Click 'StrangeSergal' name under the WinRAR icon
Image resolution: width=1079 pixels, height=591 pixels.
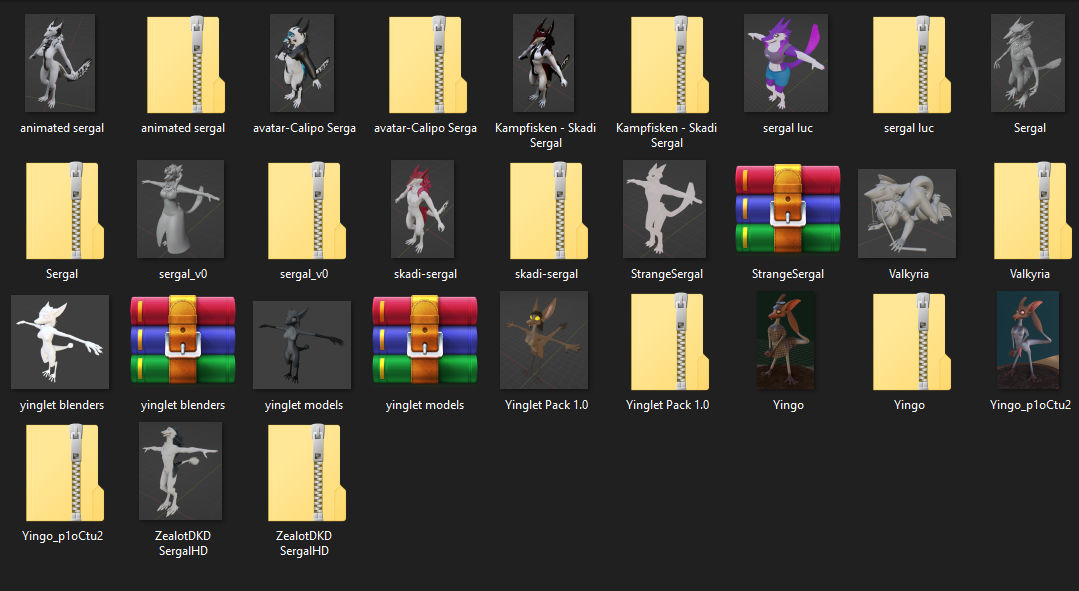[x=788, y=274]
